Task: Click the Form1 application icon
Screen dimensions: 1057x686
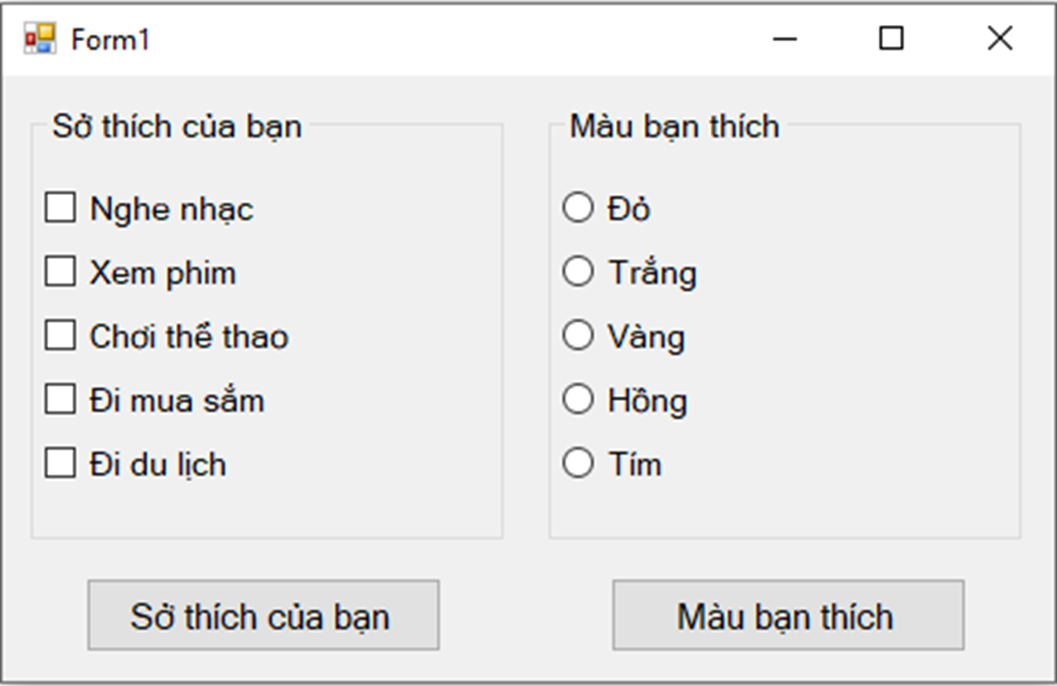Action: tap(38, 38)
